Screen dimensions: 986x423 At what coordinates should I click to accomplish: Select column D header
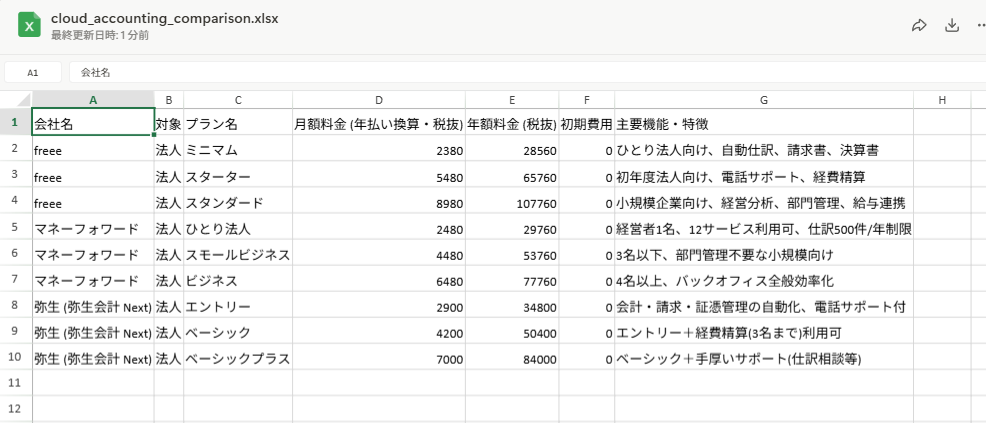coord(379,99)
